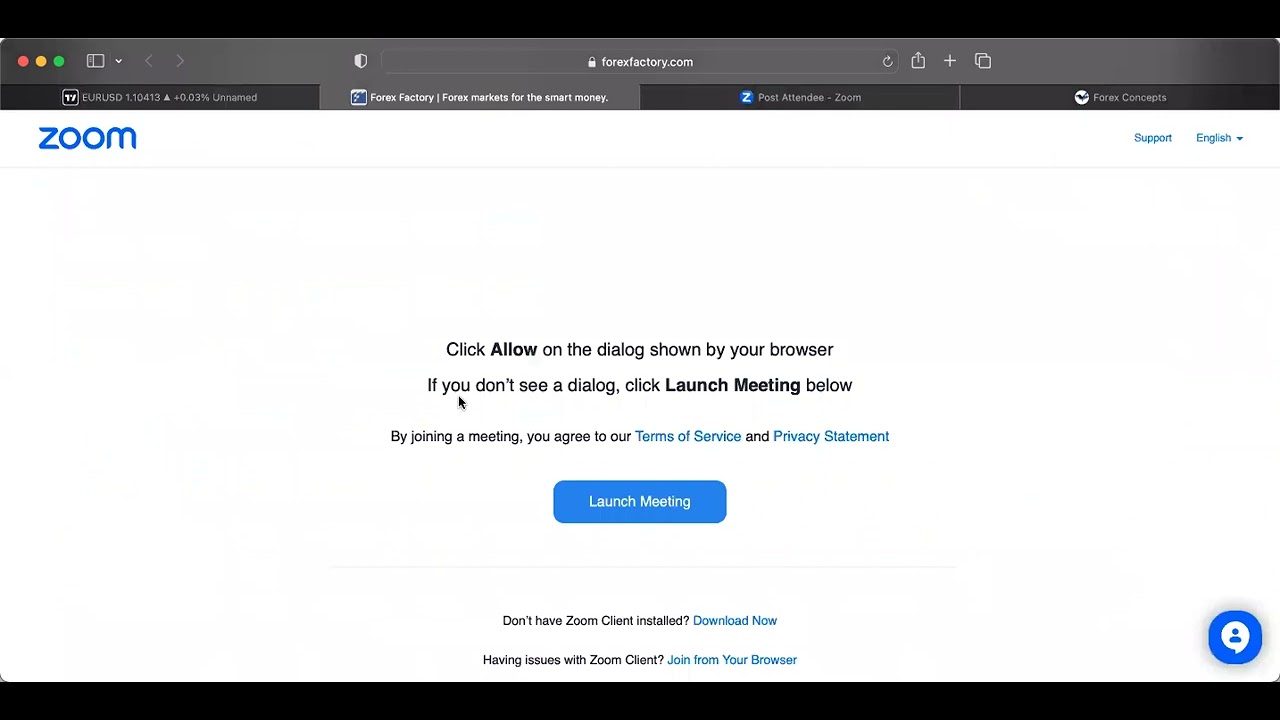The height and width of the screenshot is (720, 1280).
Task: Expand the English language dropdown
Action: [1219, 138]
